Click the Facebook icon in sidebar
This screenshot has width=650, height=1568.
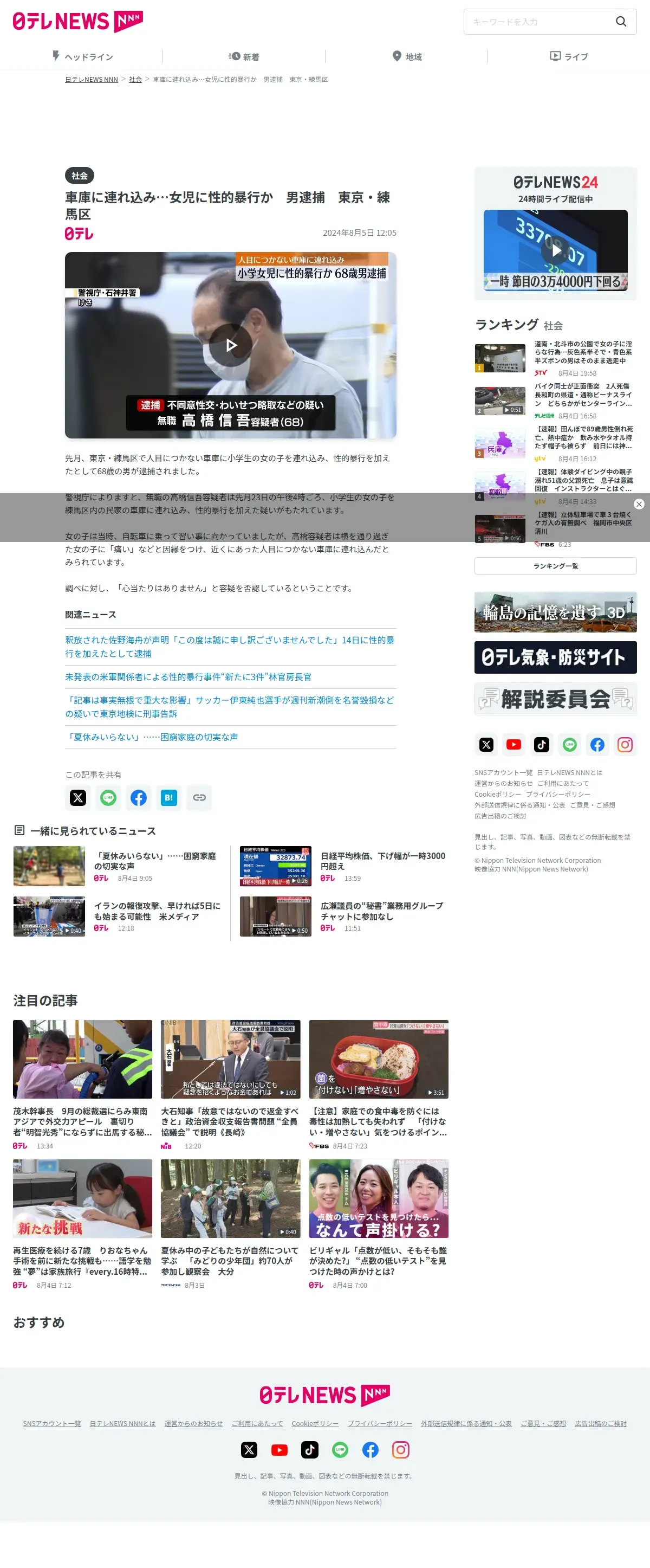click(x=597, y=745)
